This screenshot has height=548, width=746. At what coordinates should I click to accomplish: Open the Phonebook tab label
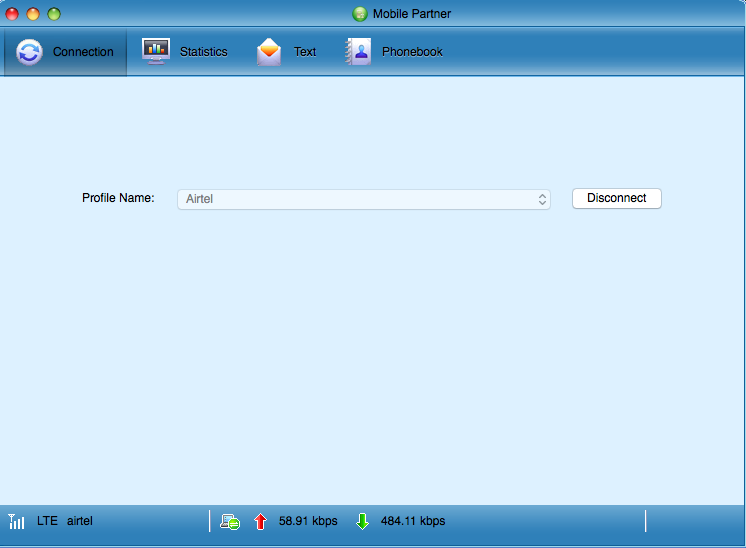click(x=412, y=52)
